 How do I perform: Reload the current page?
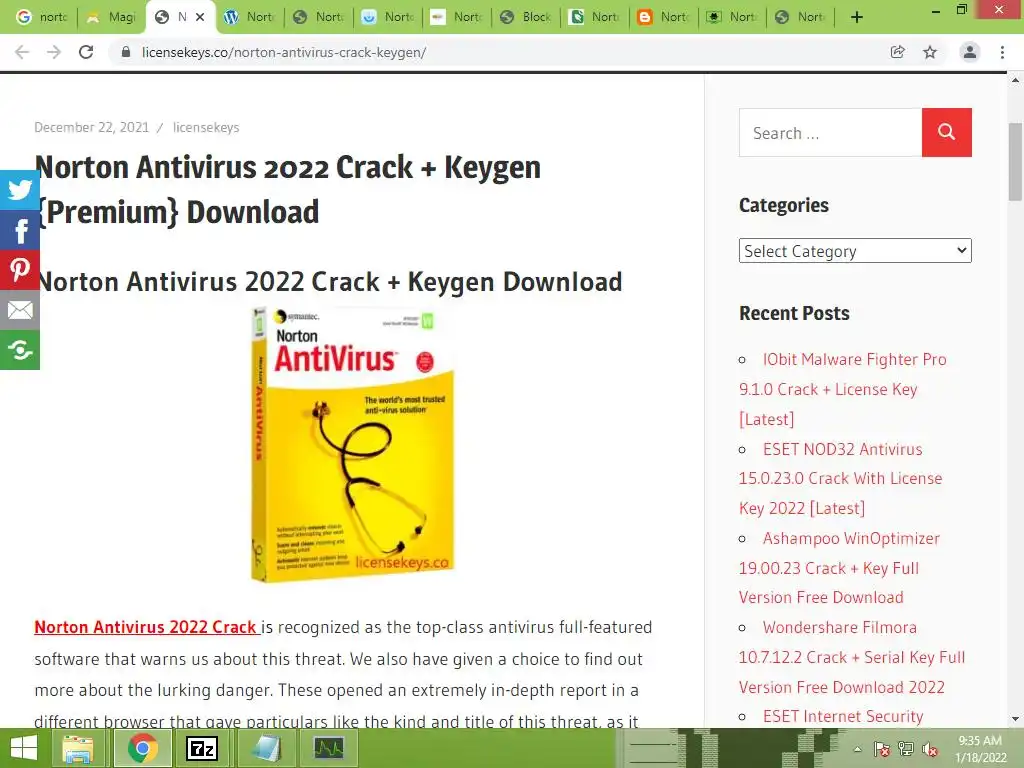[86, 52]
